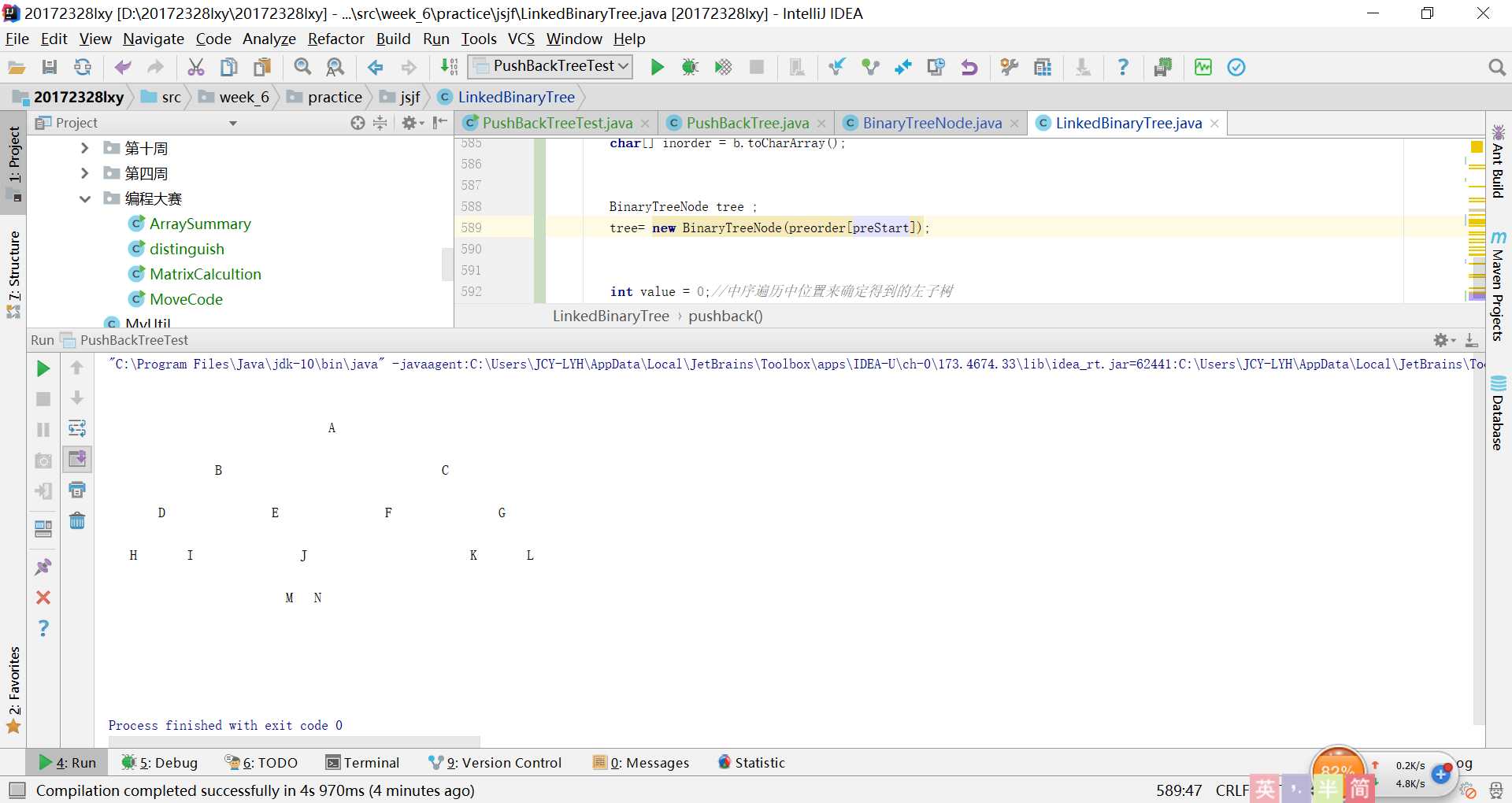Image resolution: width=1512 pixels, height=803 pixels.
Task: Click the Find magnifier toolbar icon
Action: [x=302, y=68]
